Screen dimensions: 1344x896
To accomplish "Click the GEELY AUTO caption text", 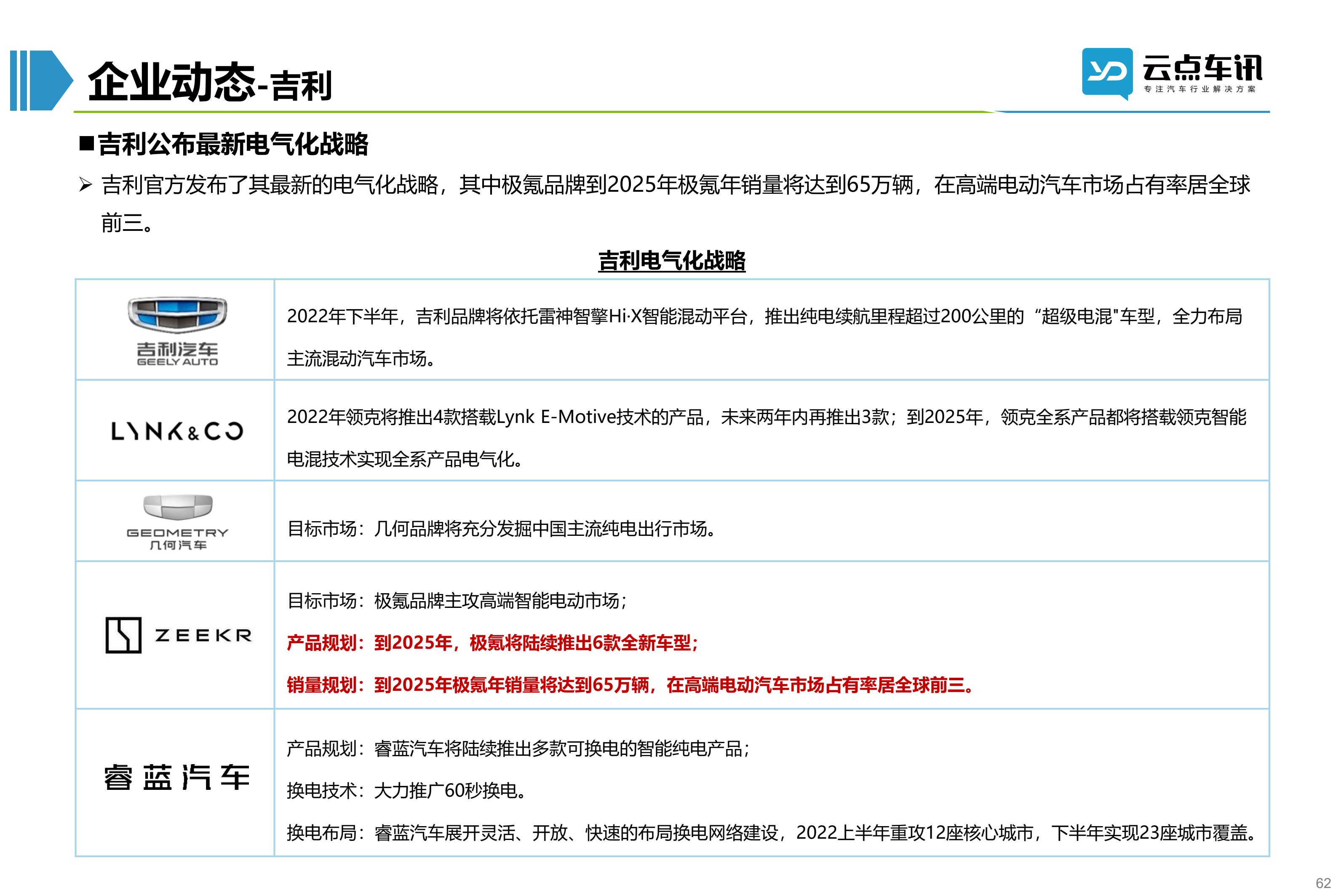I will coord(177,362).
